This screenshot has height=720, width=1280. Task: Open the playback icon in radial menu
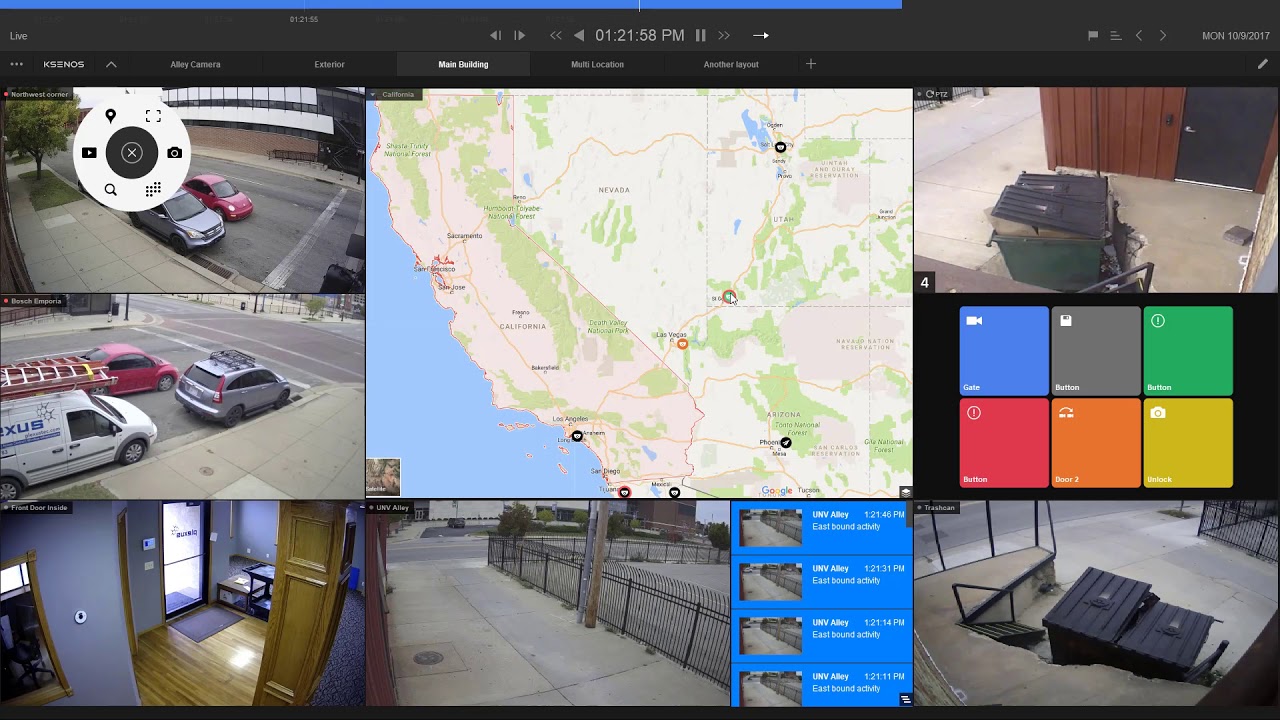89,153
